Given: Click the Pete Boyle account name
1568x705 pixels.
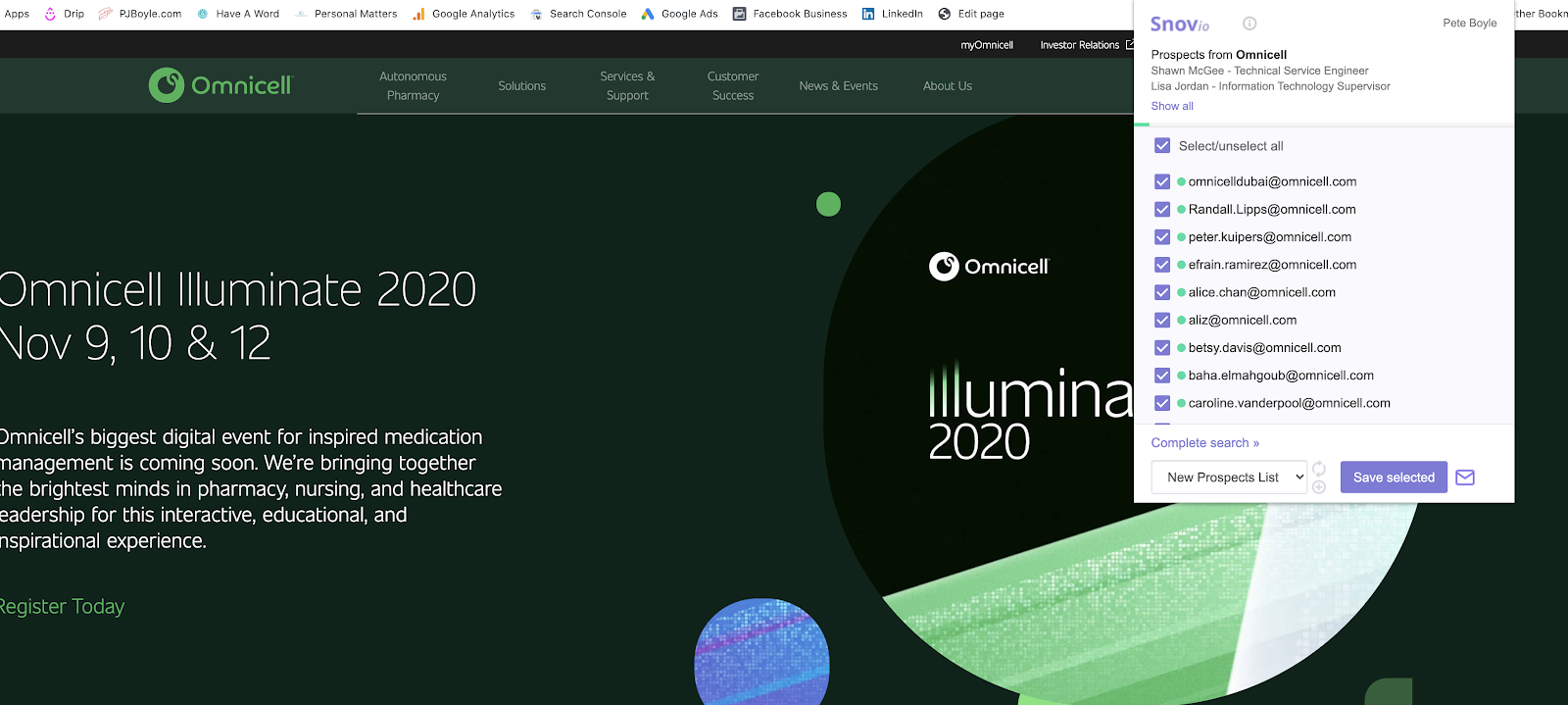Looking at the screenshot, I should coord(1469,23).
